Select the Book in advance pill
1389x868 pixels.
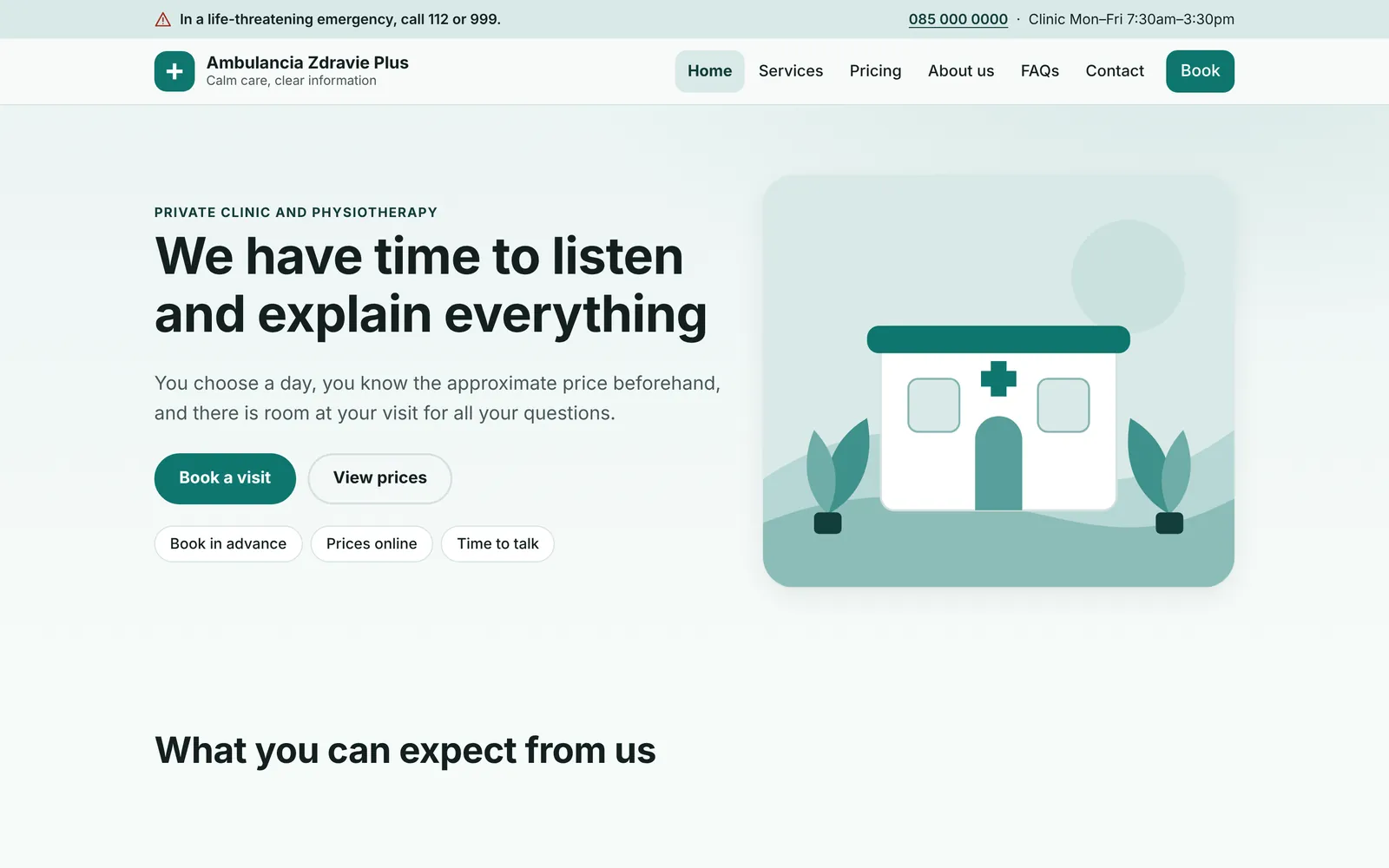[228, 544]
